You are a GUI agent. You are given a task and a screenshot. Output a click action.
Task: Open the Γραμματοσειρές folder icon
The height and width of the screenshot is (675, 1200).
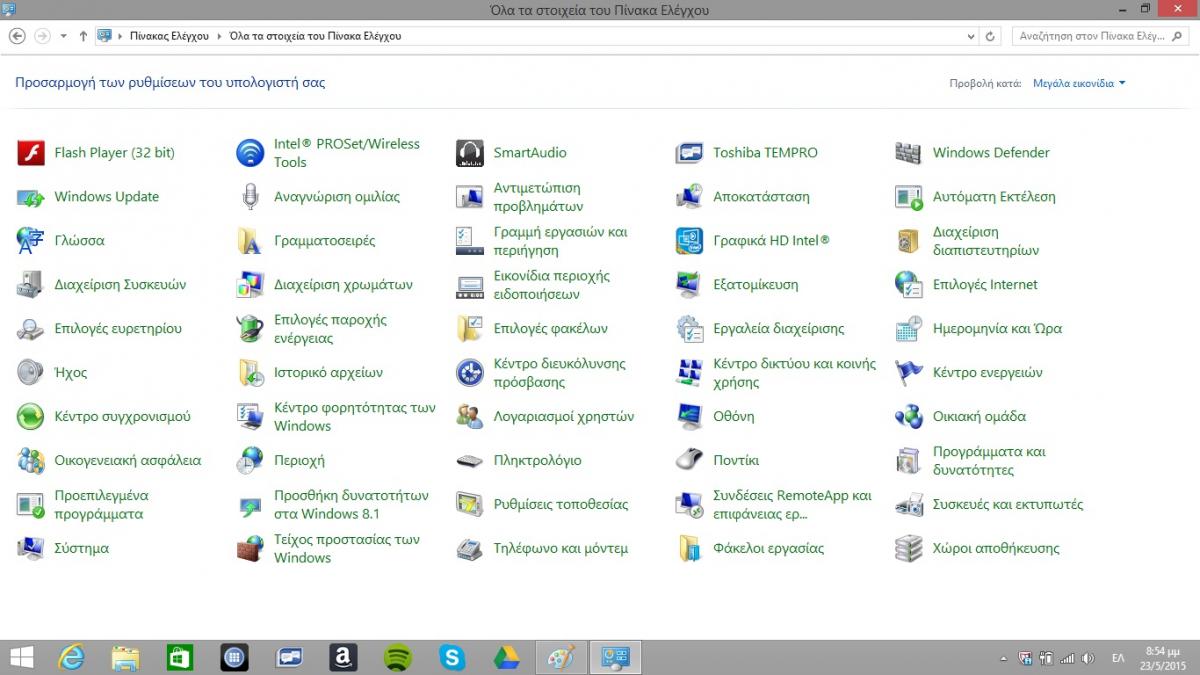tap(250, 241)
